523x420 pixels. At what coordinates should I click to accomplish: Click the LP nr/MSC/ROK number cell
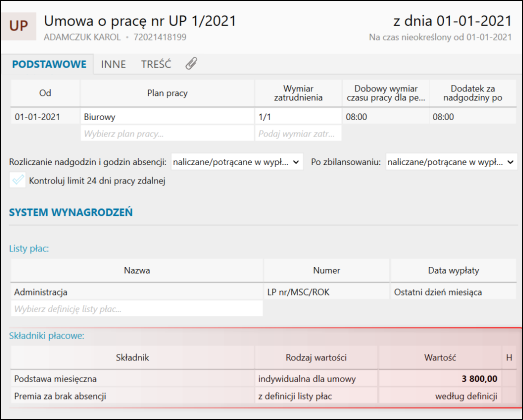tap(327, 292)
